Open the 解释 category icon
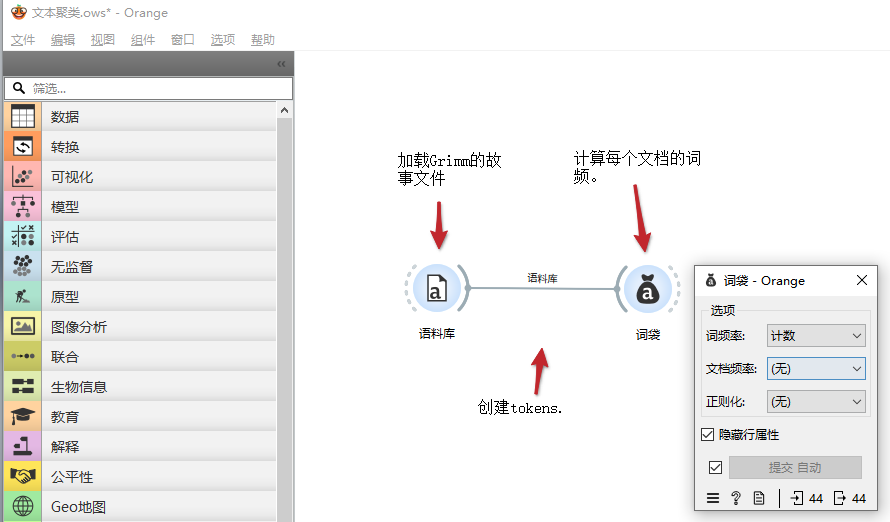Viewport: 890px width, 522px height. [23, 447]
